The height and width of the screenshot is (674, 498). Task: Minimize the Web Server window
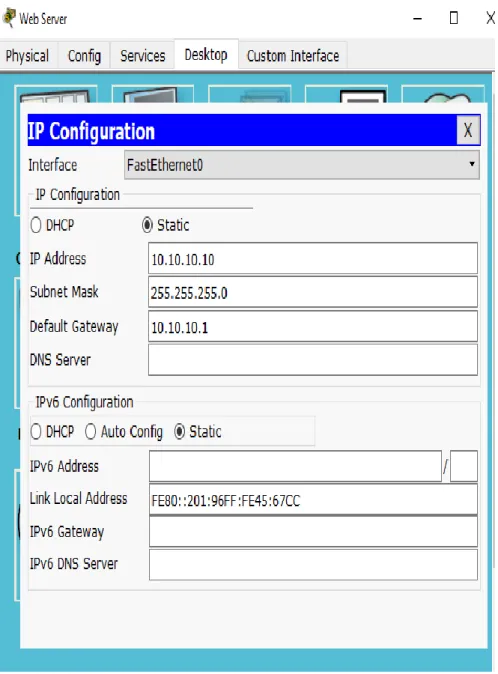pos(417,18)
